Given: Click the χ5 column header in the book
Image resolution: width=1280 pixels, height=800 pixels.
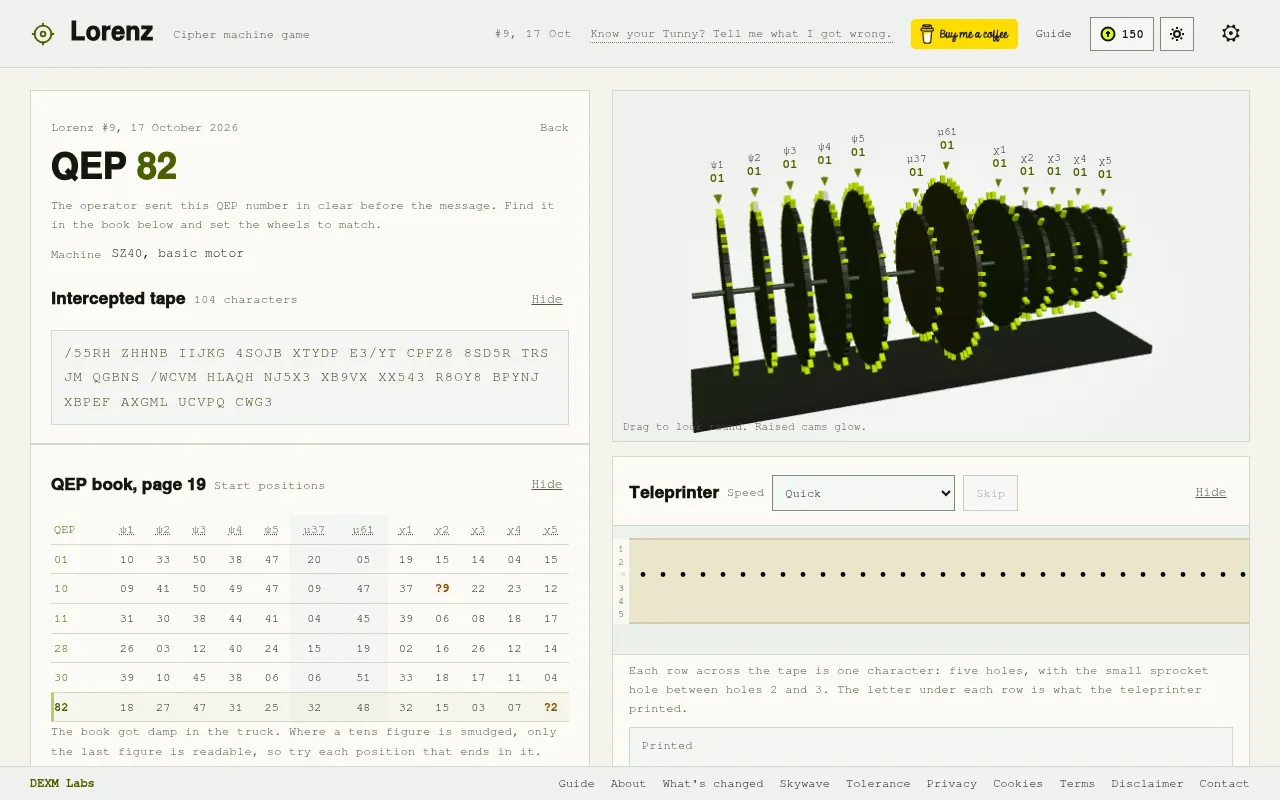Looking at the screenshot, I should point(551,530).
